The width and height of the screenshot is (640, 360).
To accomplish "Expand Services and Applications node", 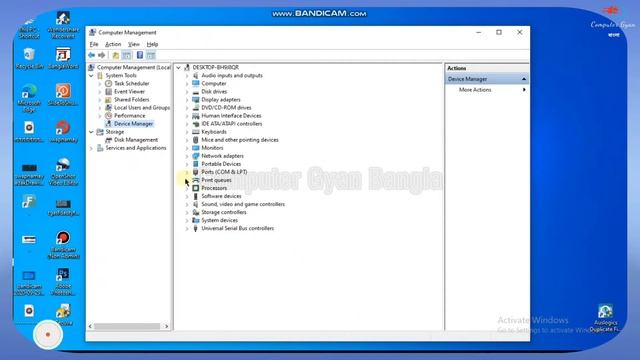I will pyautogui.click(x=91, y=148).
